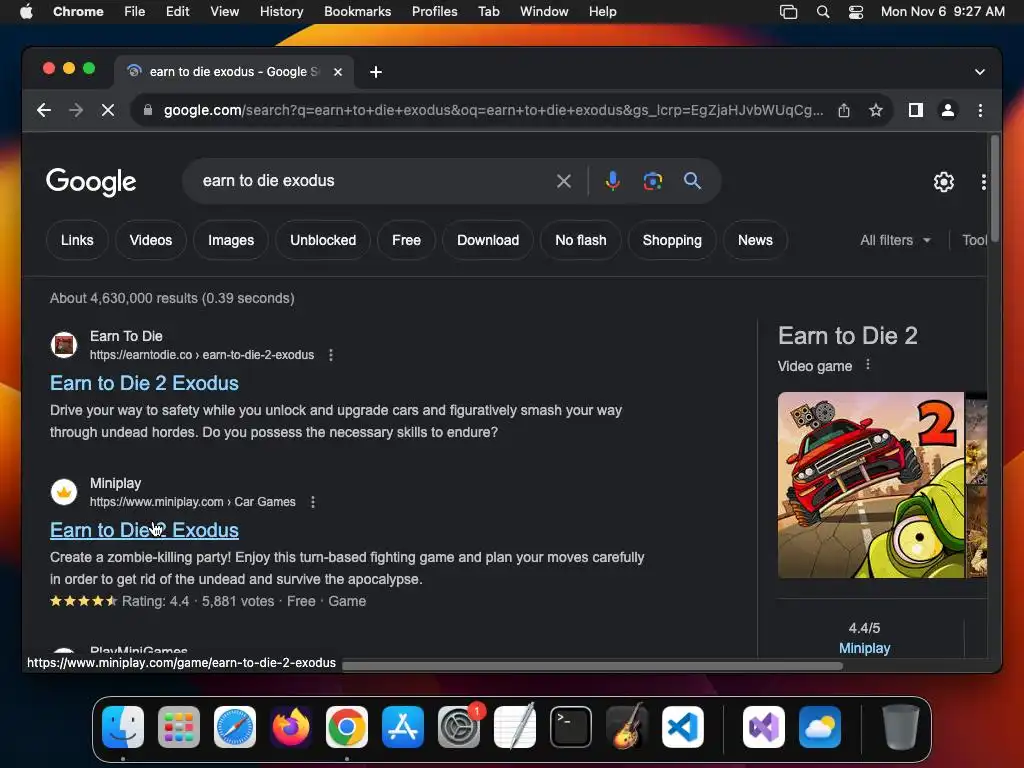Image resolution: width=1024 pixels, height=768 pixels.
Task: Open more options beside Video game
Action: 868,364
